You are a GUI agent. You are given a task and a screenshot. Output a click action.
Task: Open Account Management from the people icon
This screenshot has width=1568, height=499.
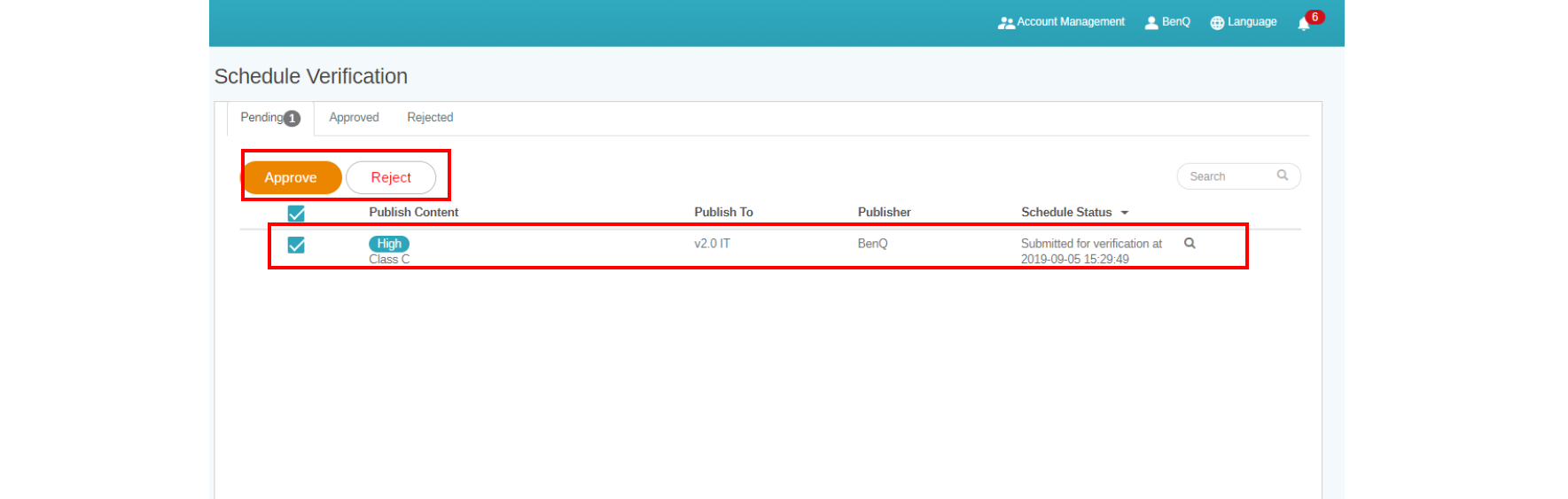coord(1006,23)
